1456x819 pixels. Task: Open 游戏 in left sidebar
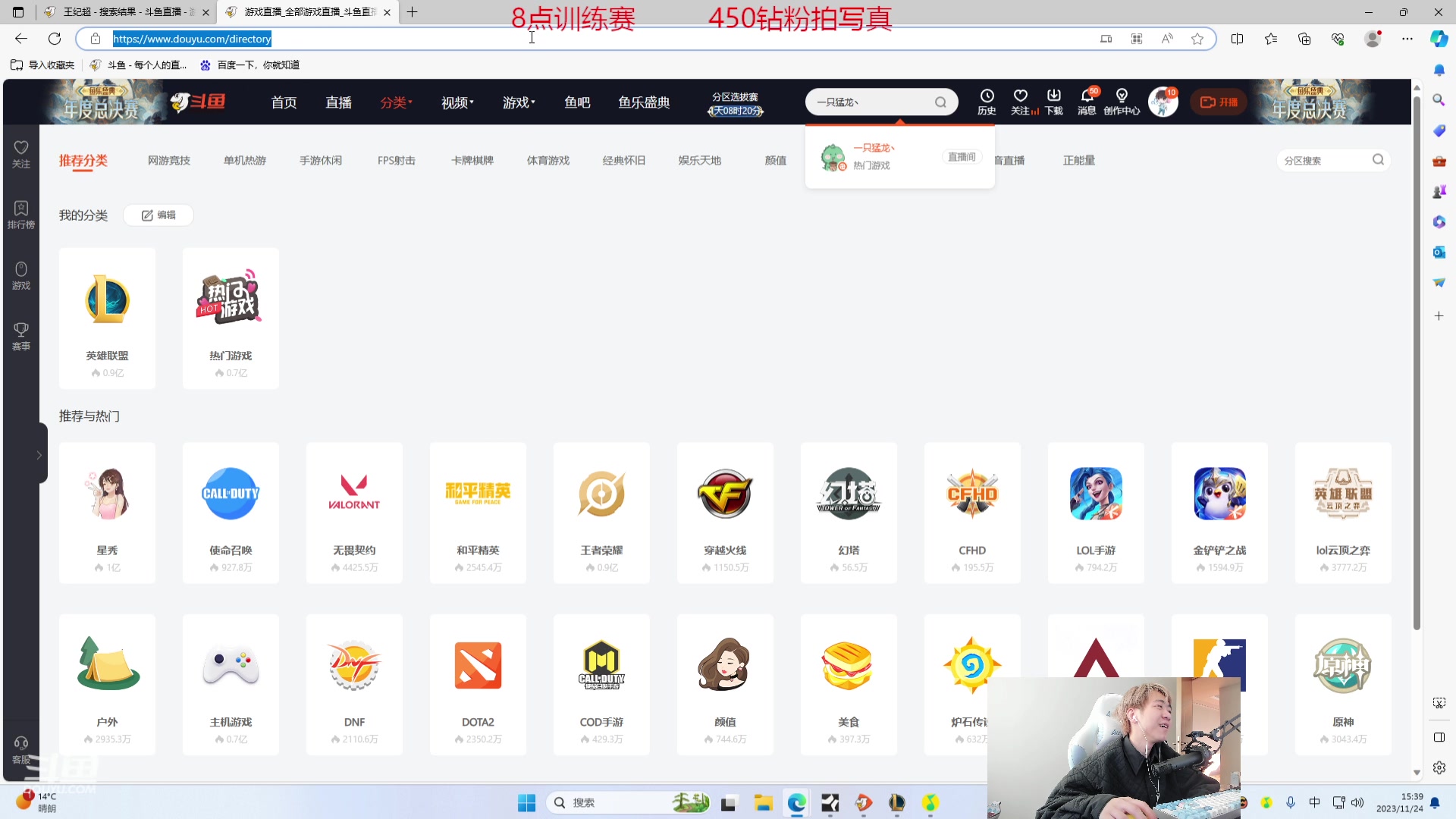pyautogui.click(x=21, y=275)
